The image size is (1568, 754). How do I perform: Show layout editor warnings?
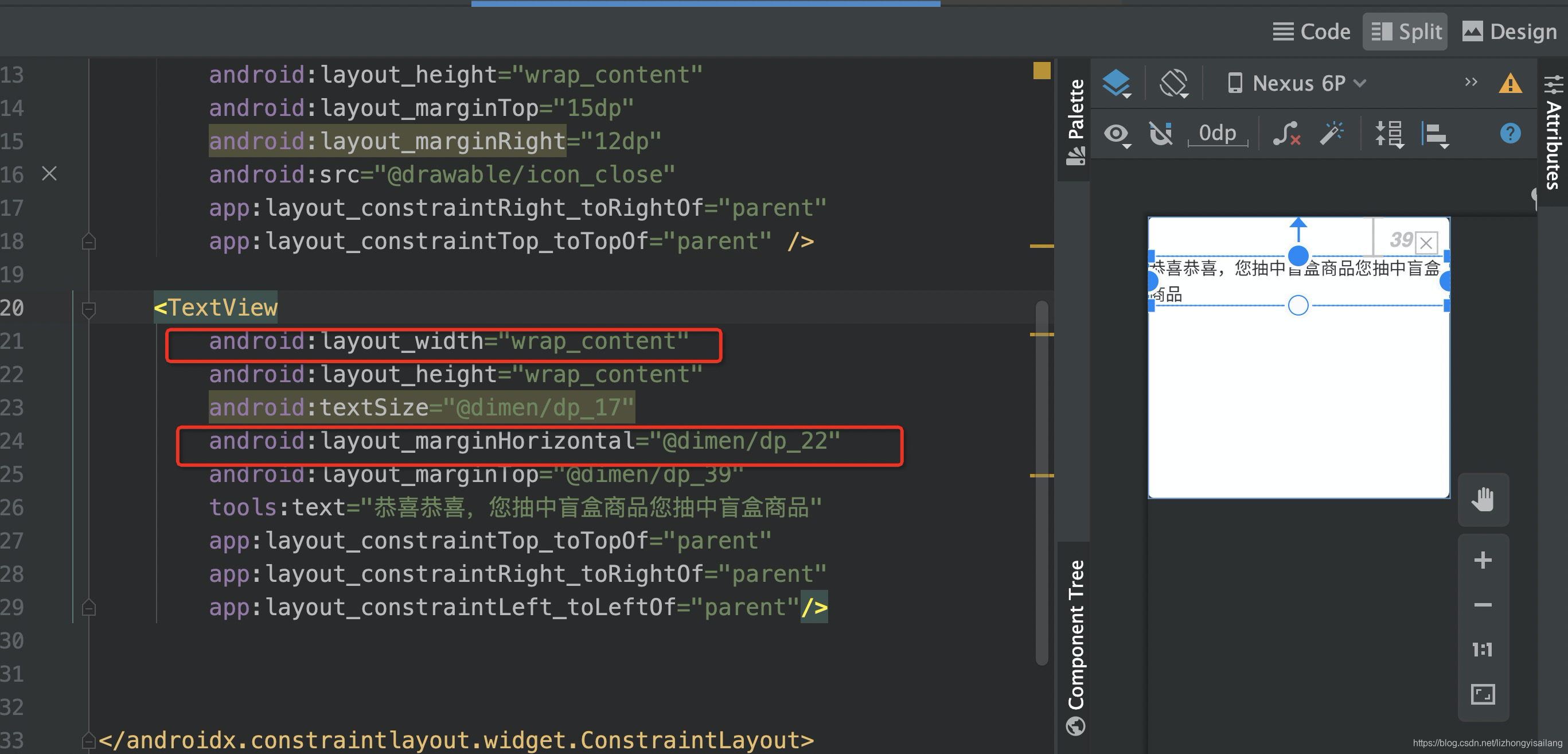[1510, 83]
